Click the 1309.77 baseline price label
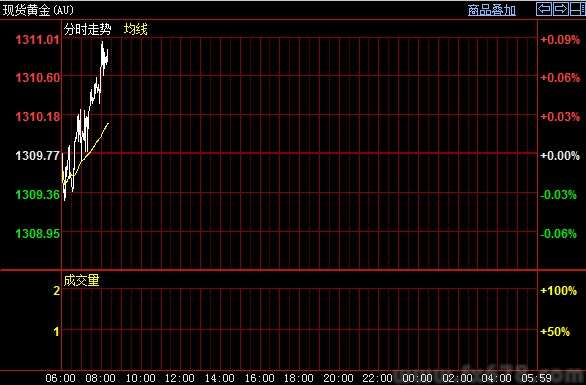Viewport: 586px width, 385px height. pos(37,155)
